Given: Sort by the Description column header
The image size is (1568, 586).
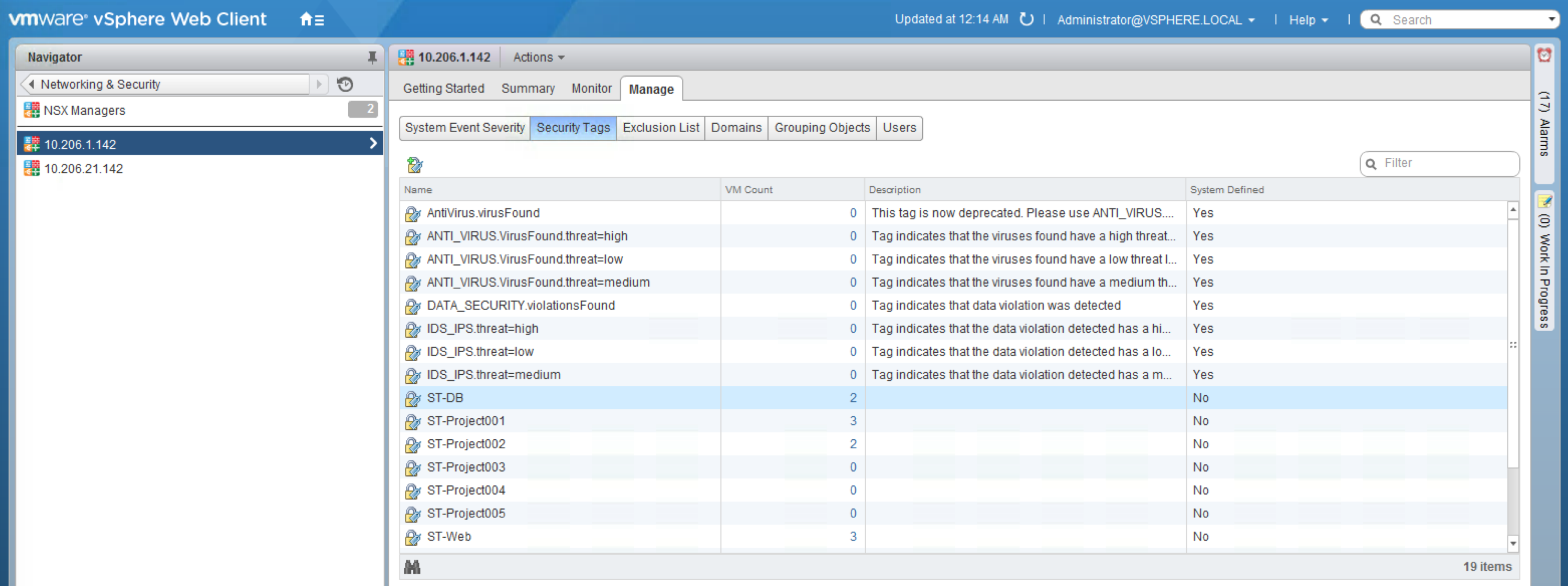Looking at the screenshot, I should coord(1024,190).
